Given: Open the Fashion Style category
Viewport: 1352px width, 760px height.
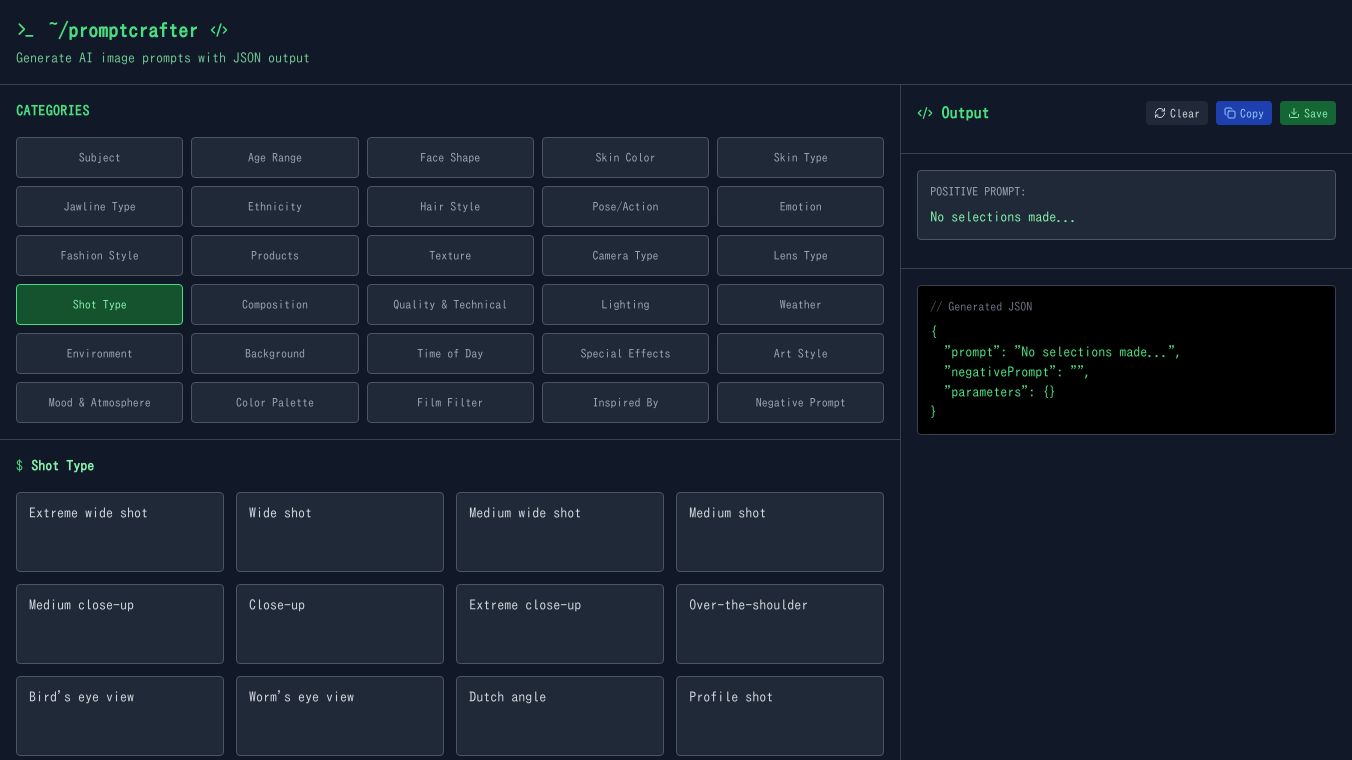Looking at the screenshot, I should pyautogui.click(x=99, y=255).
